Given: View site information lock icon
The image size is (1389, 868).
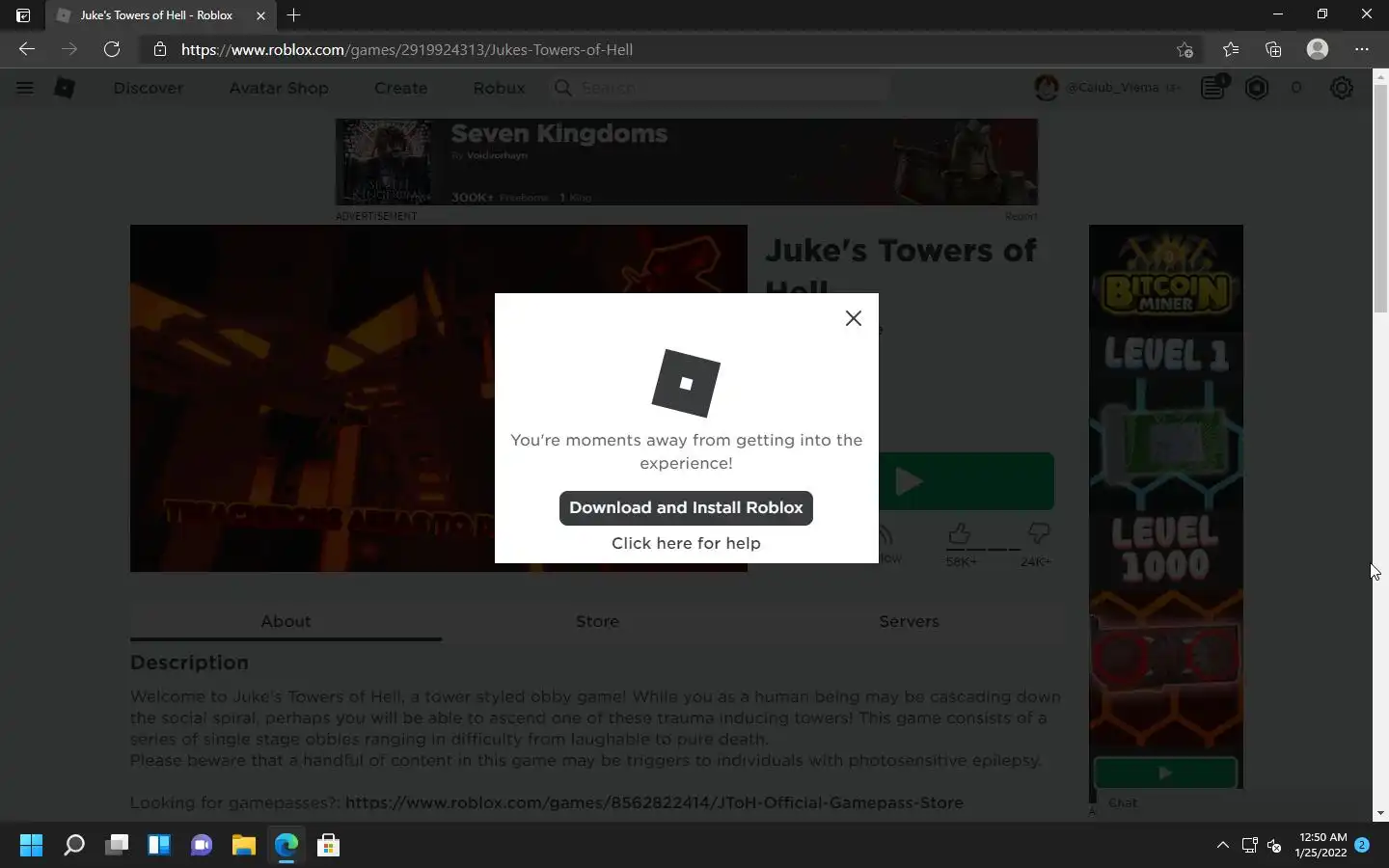Looking at the screenshot, I should 160,49.
